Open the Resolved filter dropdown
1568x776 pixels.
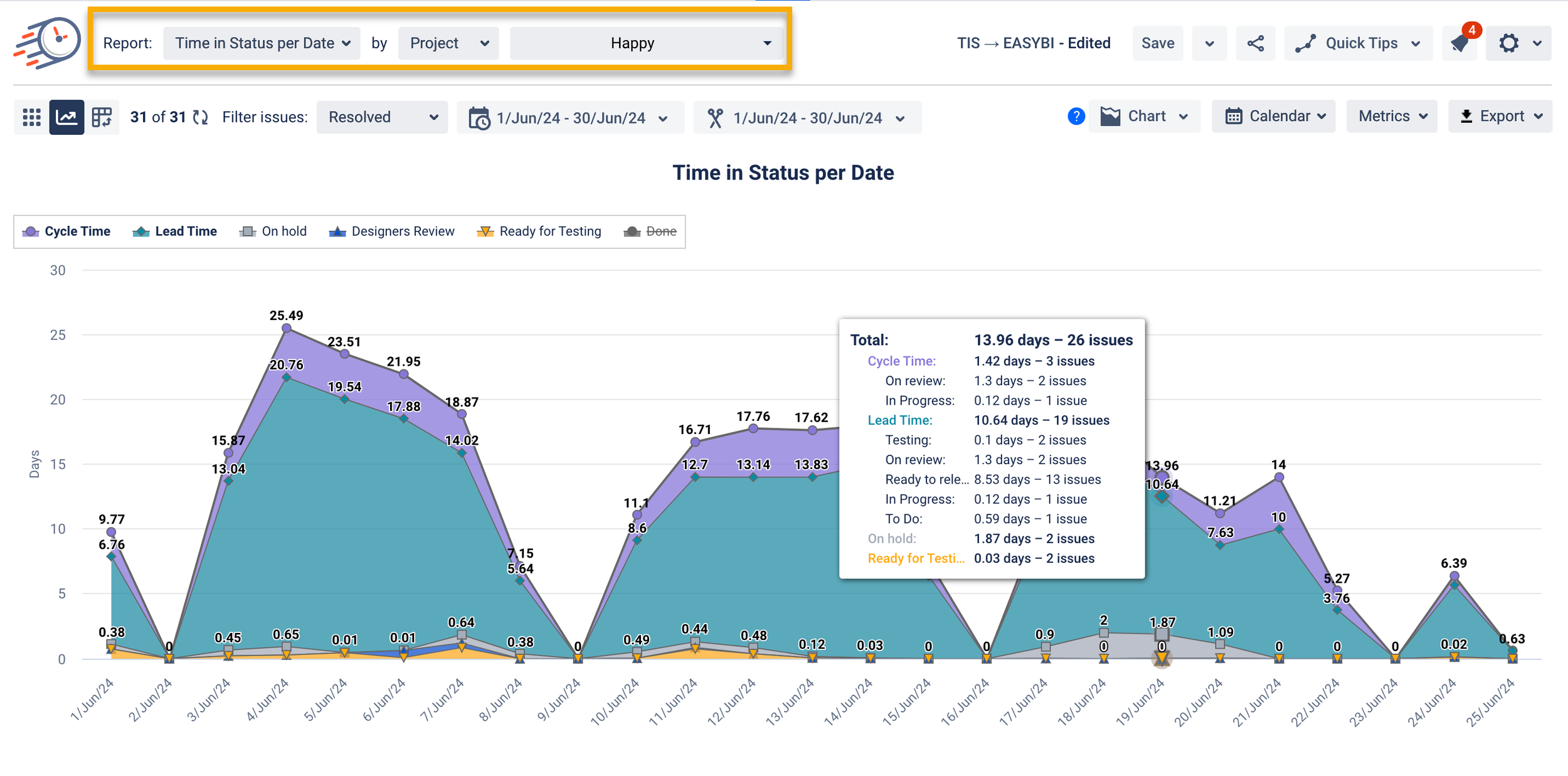coord(382,117)
